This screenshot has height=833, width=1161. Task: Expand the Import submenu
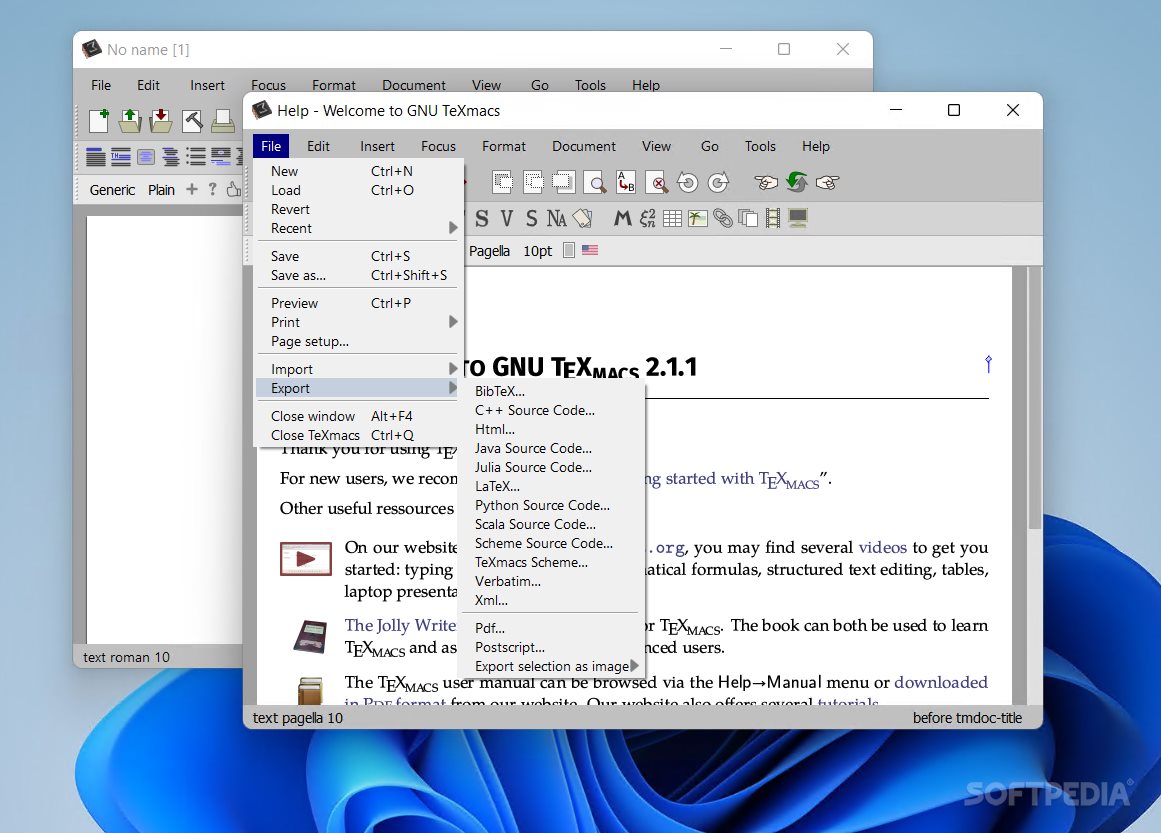coord(358,369)
